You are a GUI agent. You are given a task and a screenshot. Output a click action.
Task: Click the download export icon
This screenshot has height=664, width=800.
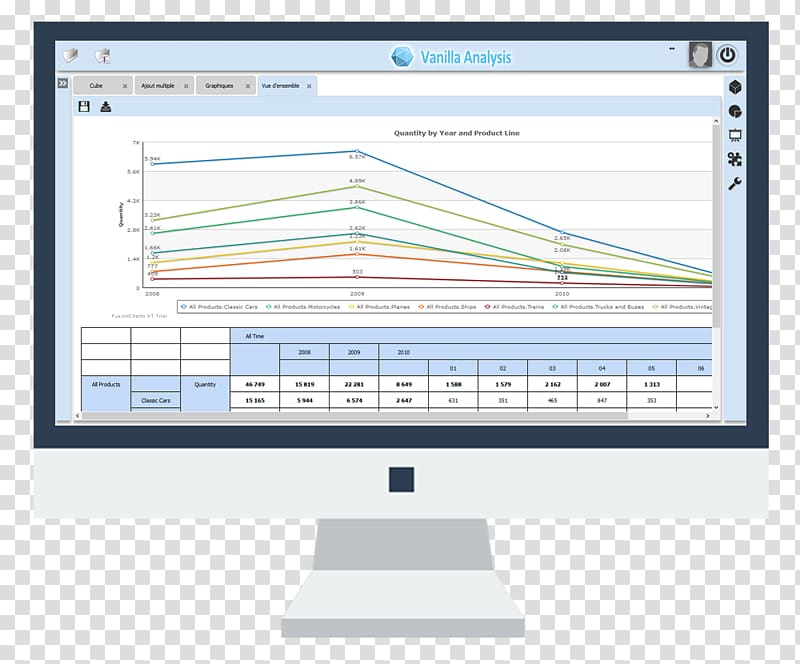pyautogui.click(x=106, y=106)
